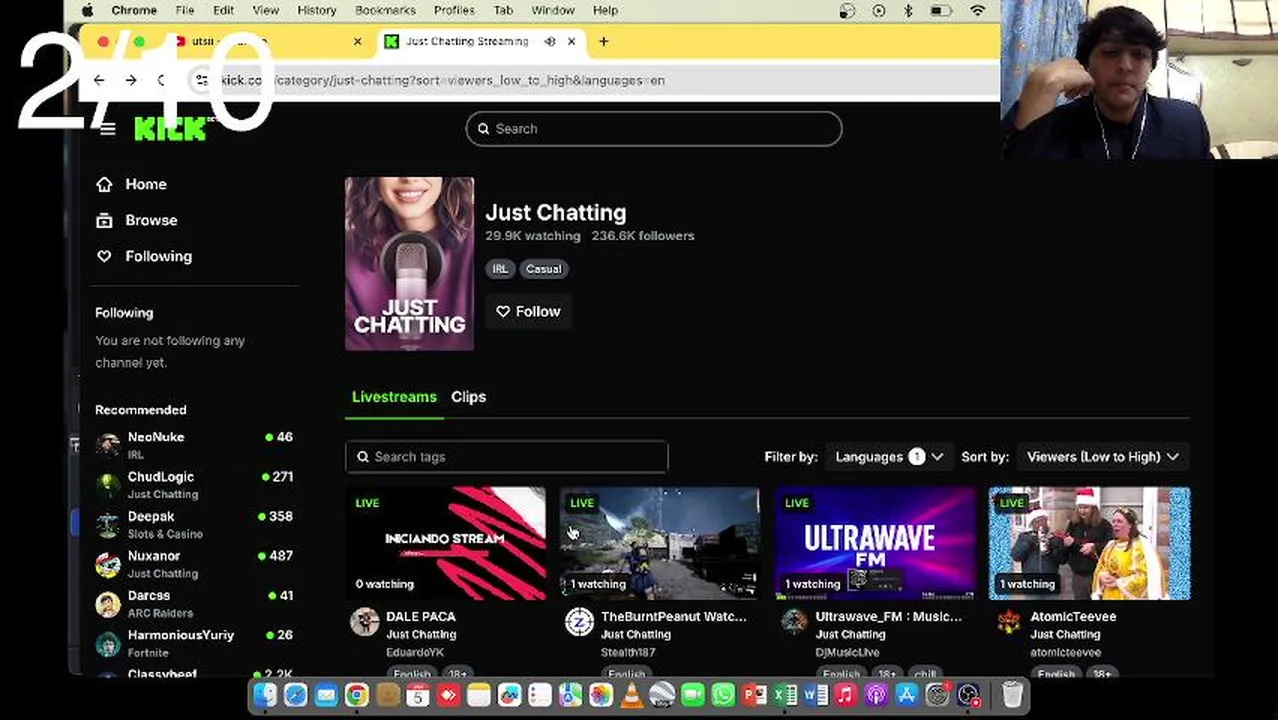Click the Casual category tag

tap(544, 269)
